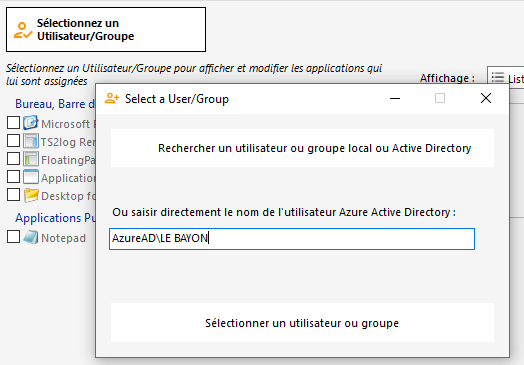Tick the Notepad checkbox
524x365 pixels.
click(x=13, y=237)
